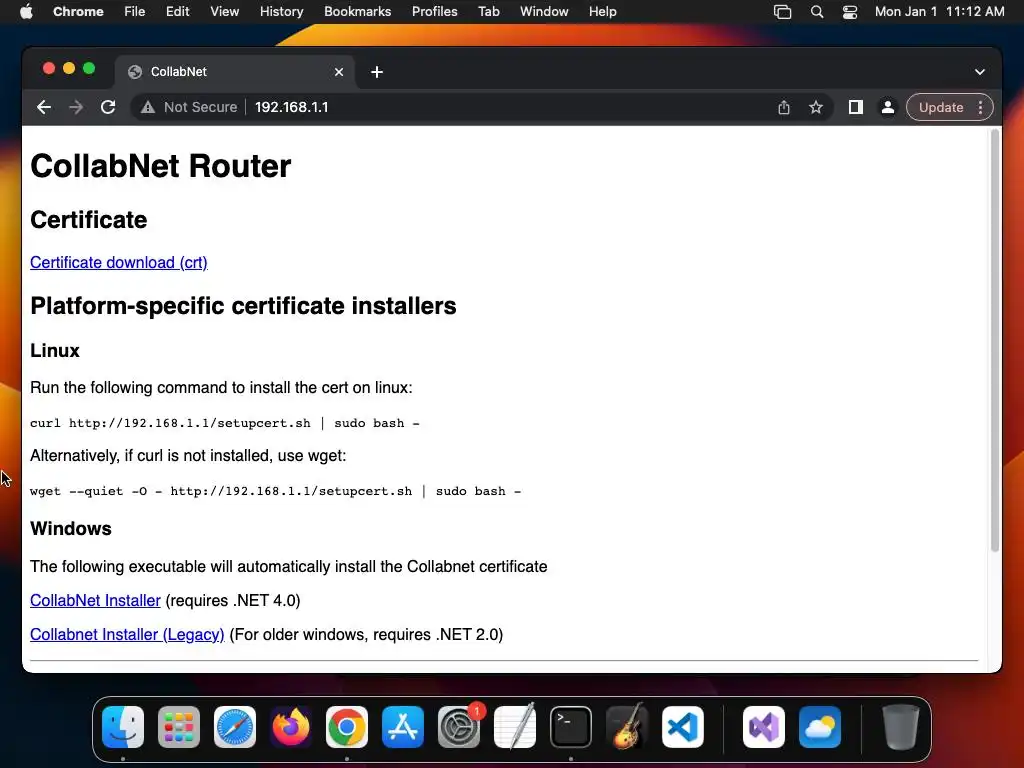This screenshot has height=768, width=1024.
Task: Launch Visual Studio Code from the Dock
Action: pyautogui.click(x=683, y=727)
